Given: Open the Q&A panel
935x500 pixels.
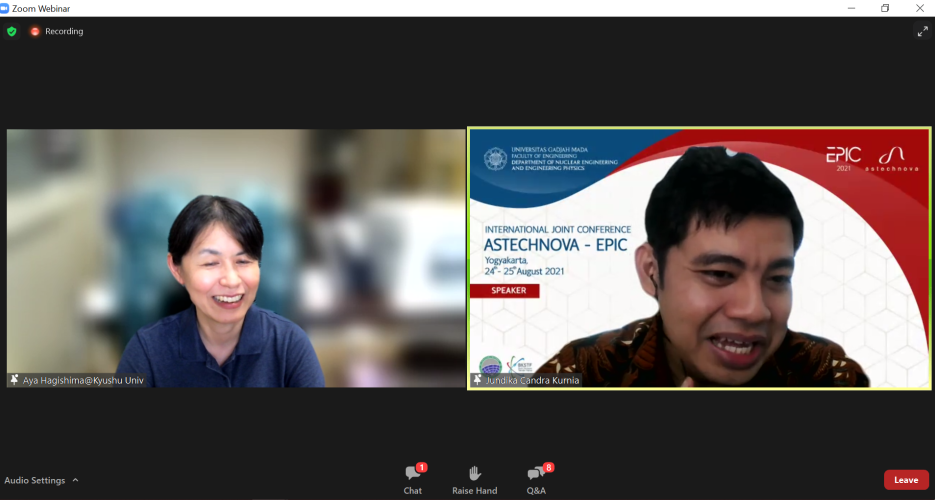Looking at the screenshot, I should click(x=536, y=479).
